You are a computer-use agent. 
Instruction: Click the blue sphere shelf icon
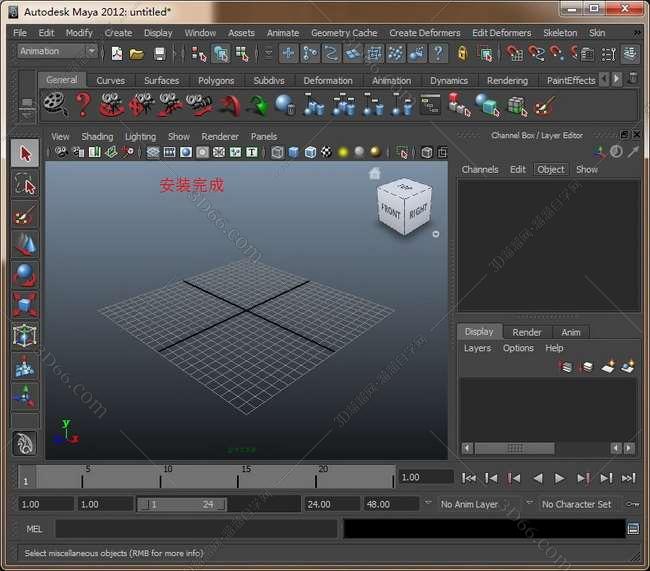pos(284,104)
